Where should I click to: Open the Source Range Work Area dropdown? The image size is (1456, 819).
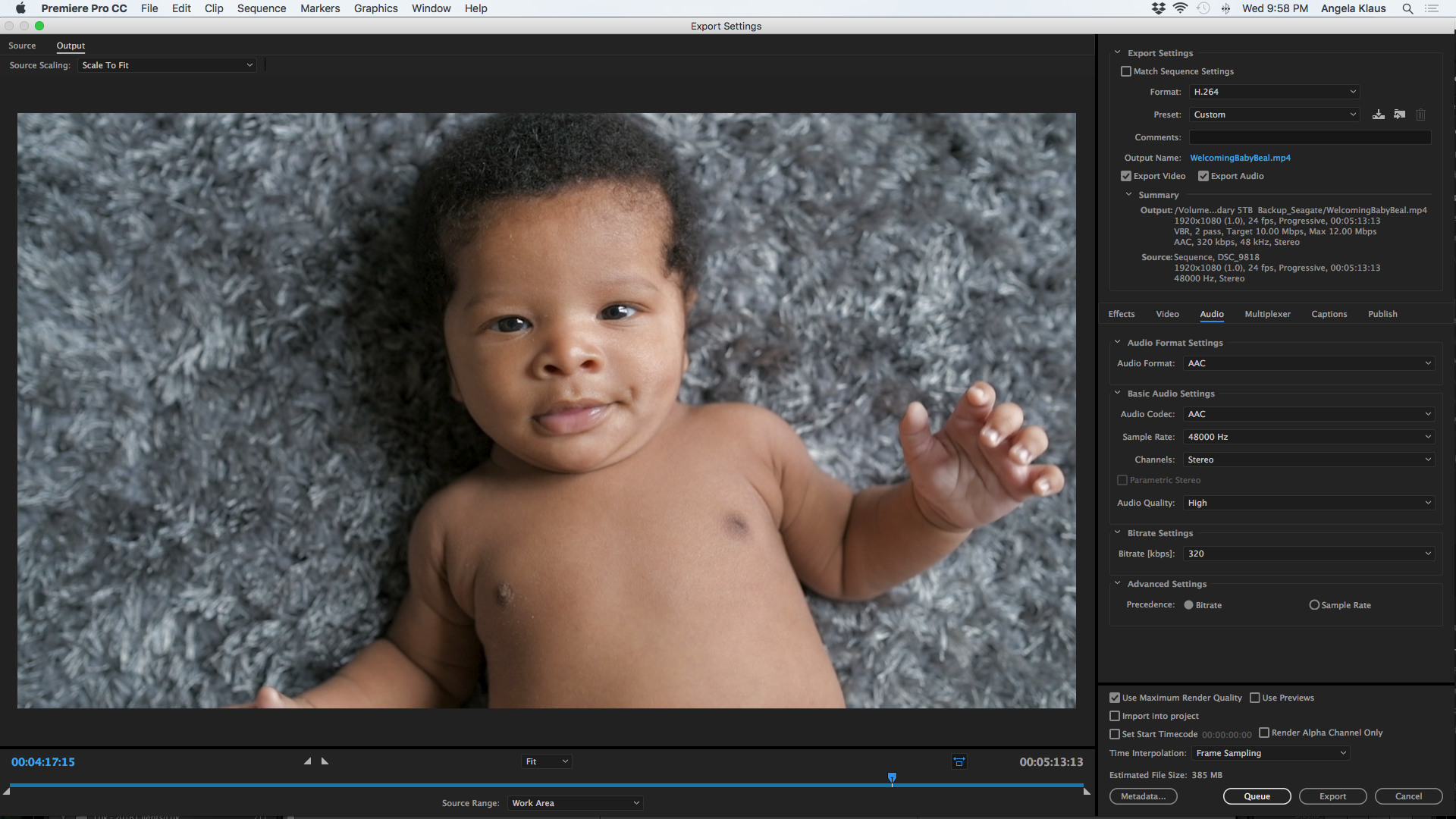point(576,803)
